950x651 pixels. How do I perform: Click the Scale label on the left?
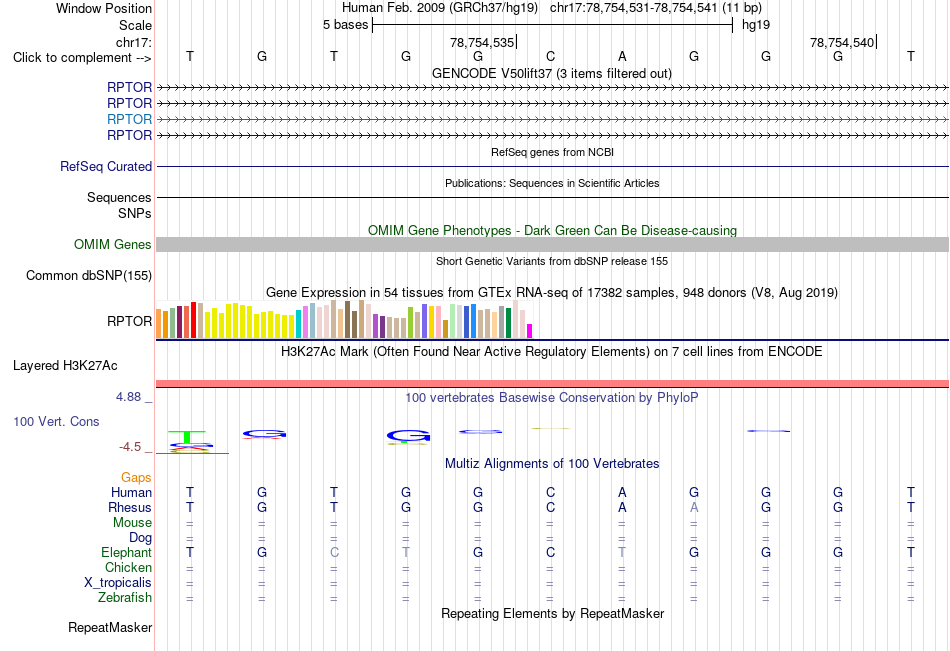coord(135,25)
